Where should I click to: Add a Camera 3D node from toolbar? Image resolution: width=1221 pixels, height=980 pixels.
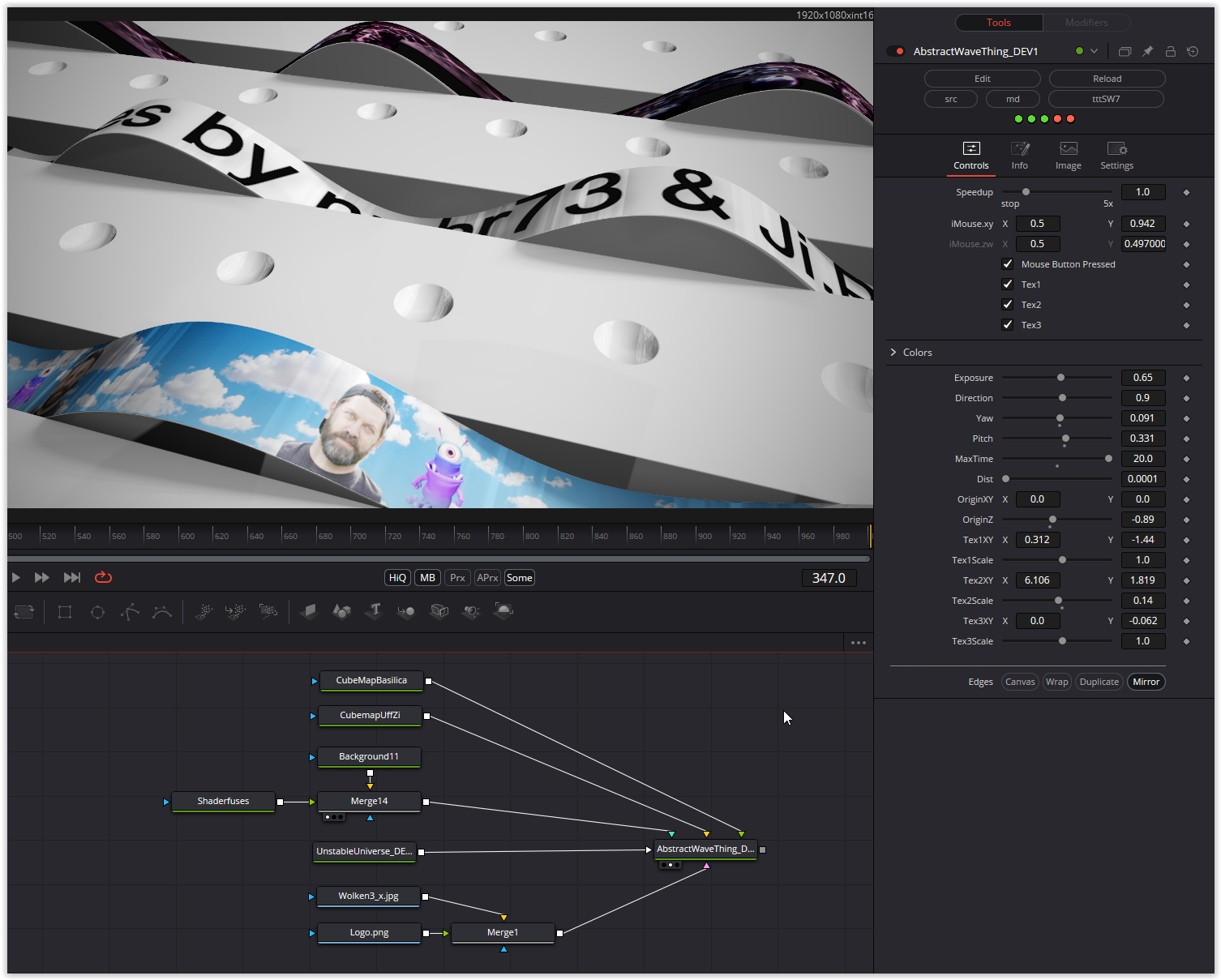pyautogui.click(x=439, y=611)
